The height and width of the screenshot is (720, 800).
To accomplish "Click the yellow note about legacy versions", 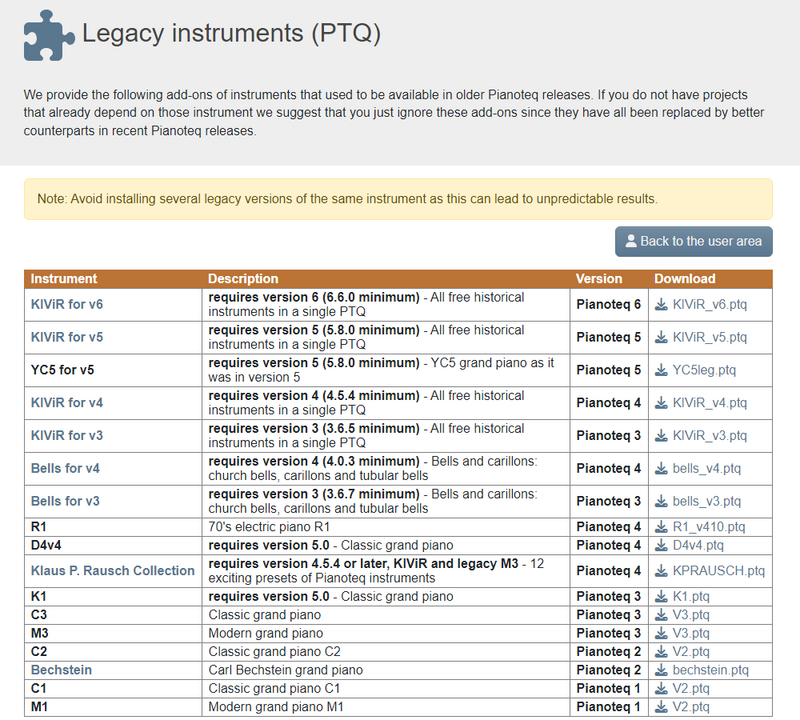I will [398, 199].
